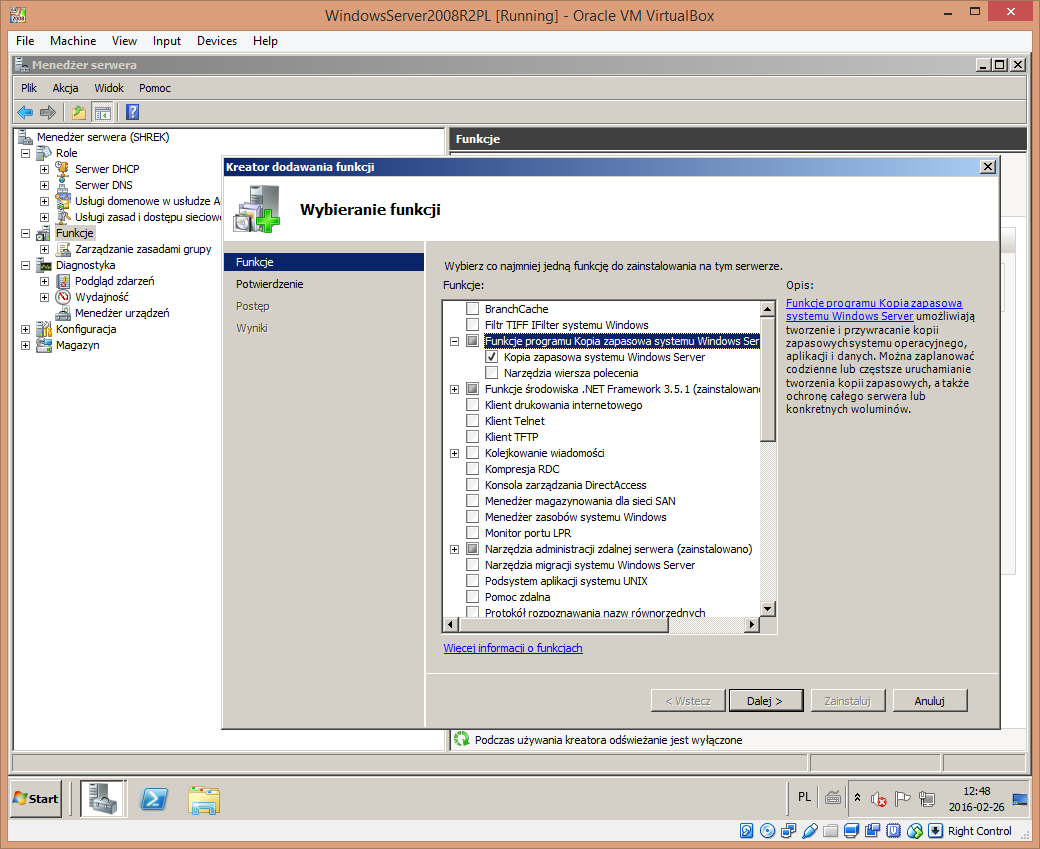Screen dimensions: 1040x849
Task: Collapse the Role tree node
Action: pyautogui.click(x=25, y=153)
